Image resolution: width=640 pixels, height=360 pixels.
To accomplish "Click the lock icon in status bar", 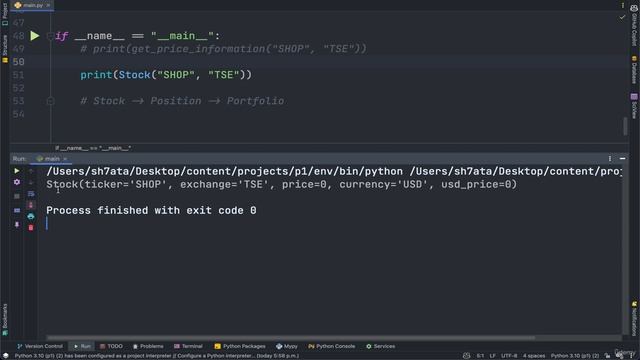I will [x=607, y=356].
